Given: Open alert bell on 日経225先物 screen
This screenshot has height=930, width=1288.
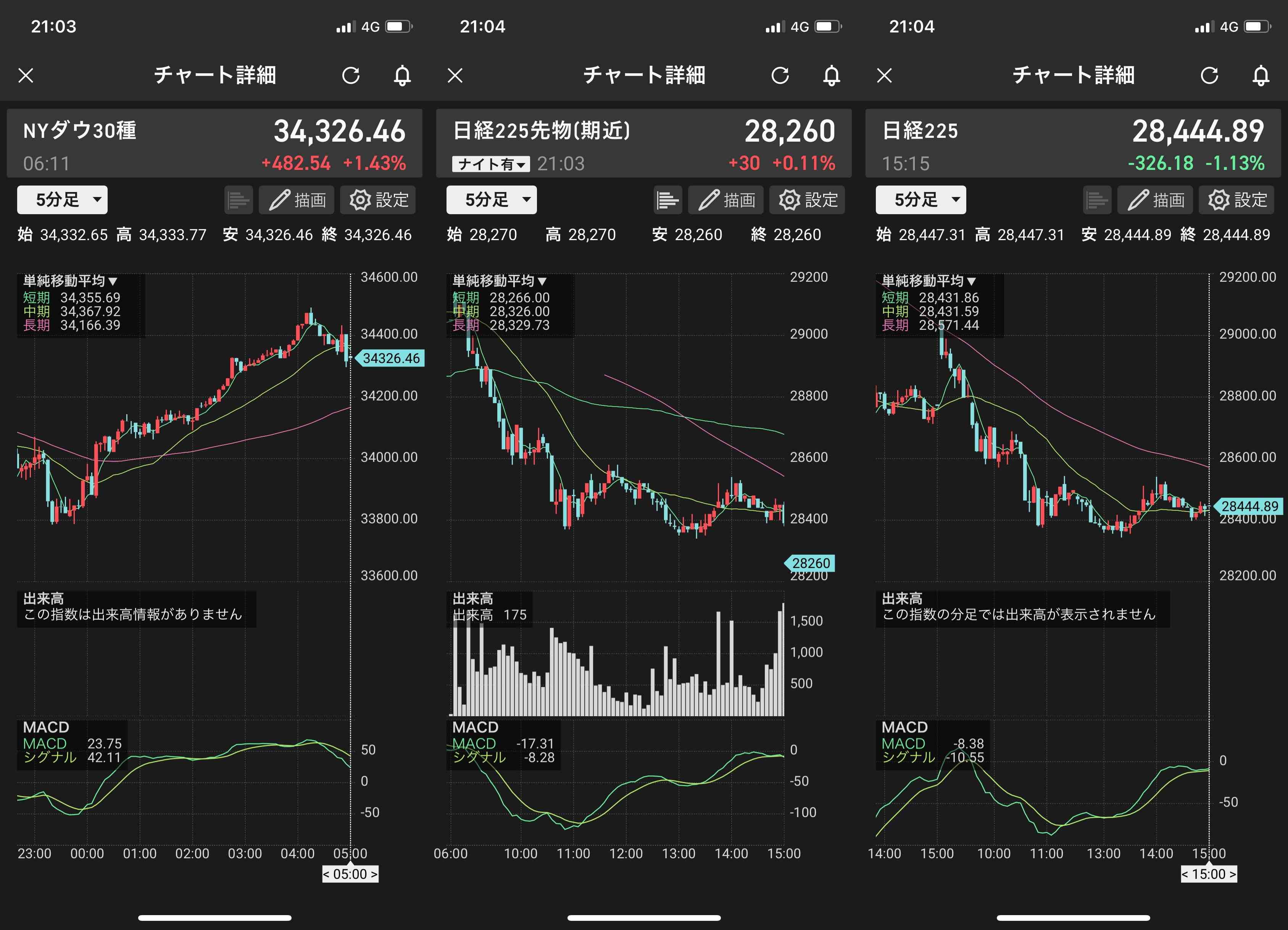Looking at the screenshot, I should pos(832,75).
